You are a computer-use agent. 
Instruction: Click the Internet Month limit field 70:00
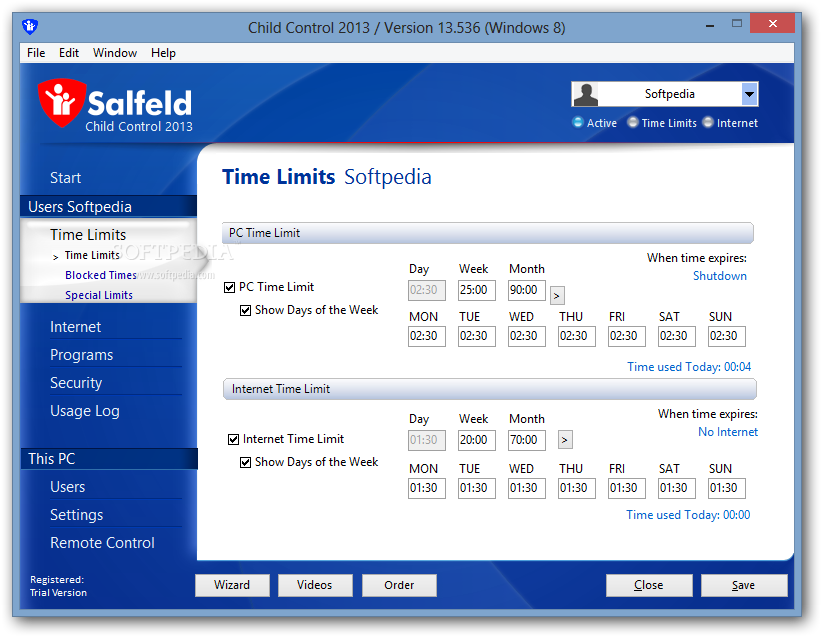[x=526, y=440]
